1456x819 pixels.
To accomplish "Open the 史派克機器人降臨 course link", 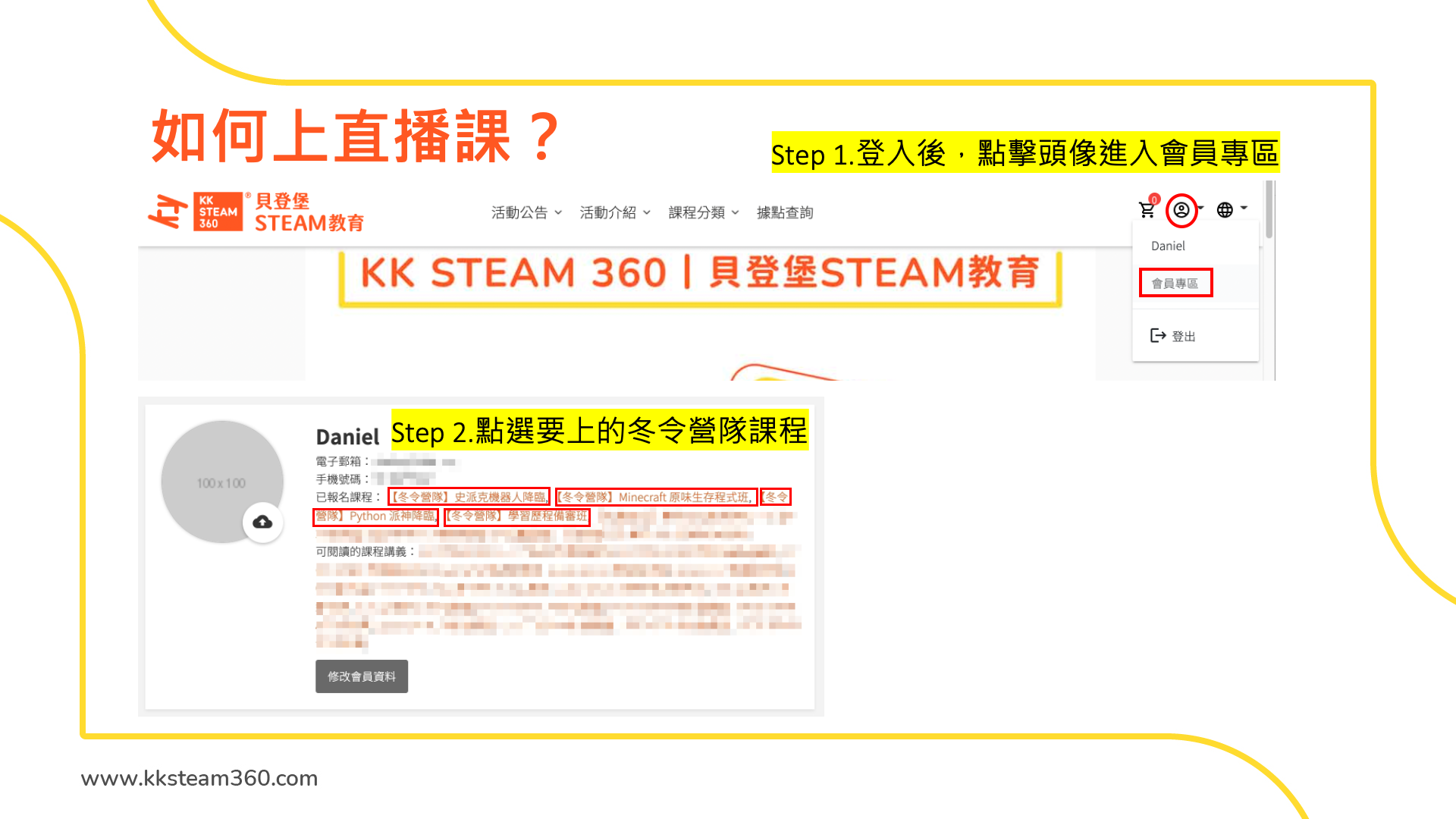I will [x=469, y=497].
